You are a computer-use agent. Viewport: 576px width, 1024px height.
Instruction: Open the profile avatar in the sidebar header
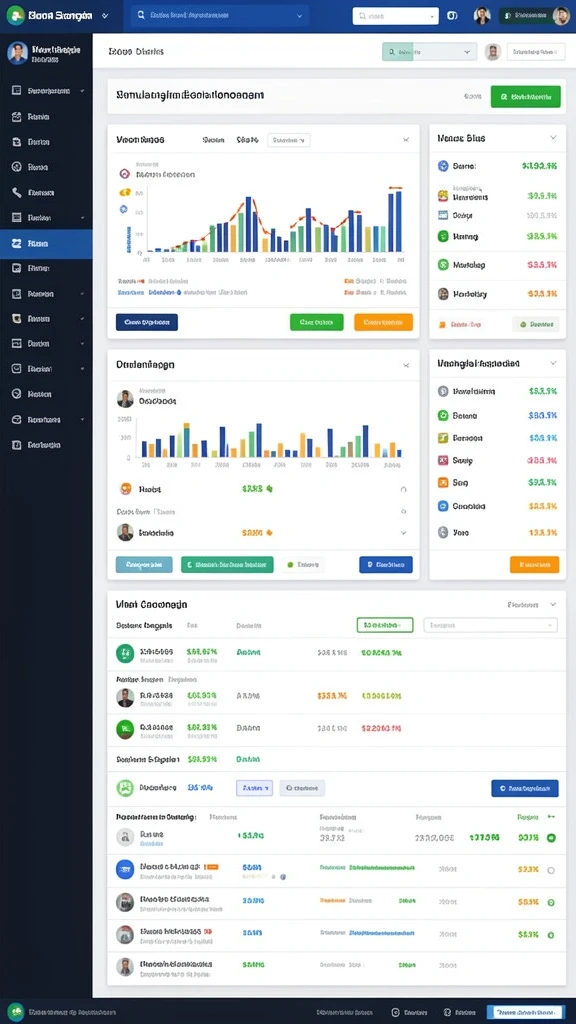pos(18,53)
